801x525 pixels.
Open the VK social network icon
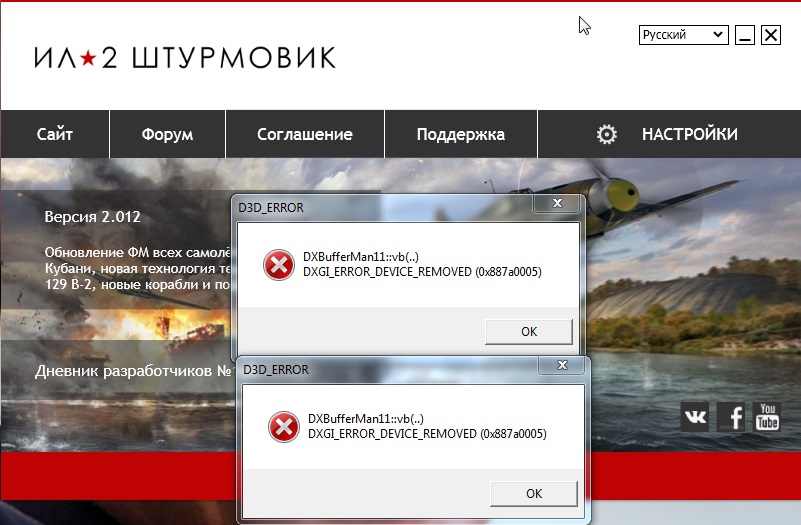(695, 417)
